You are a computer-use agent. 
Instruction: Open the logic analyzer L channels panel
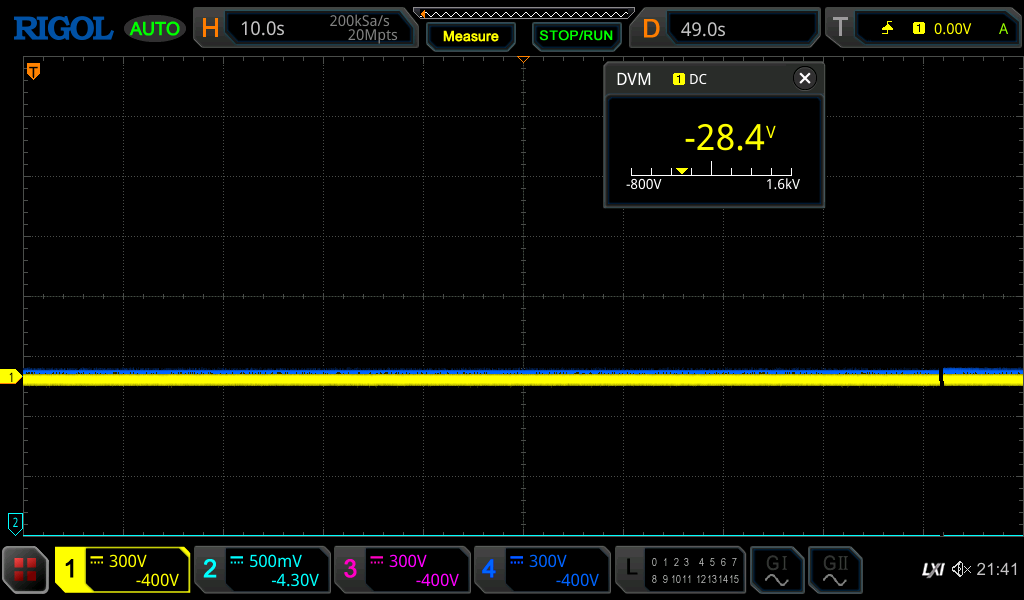[x=682, y=570]
